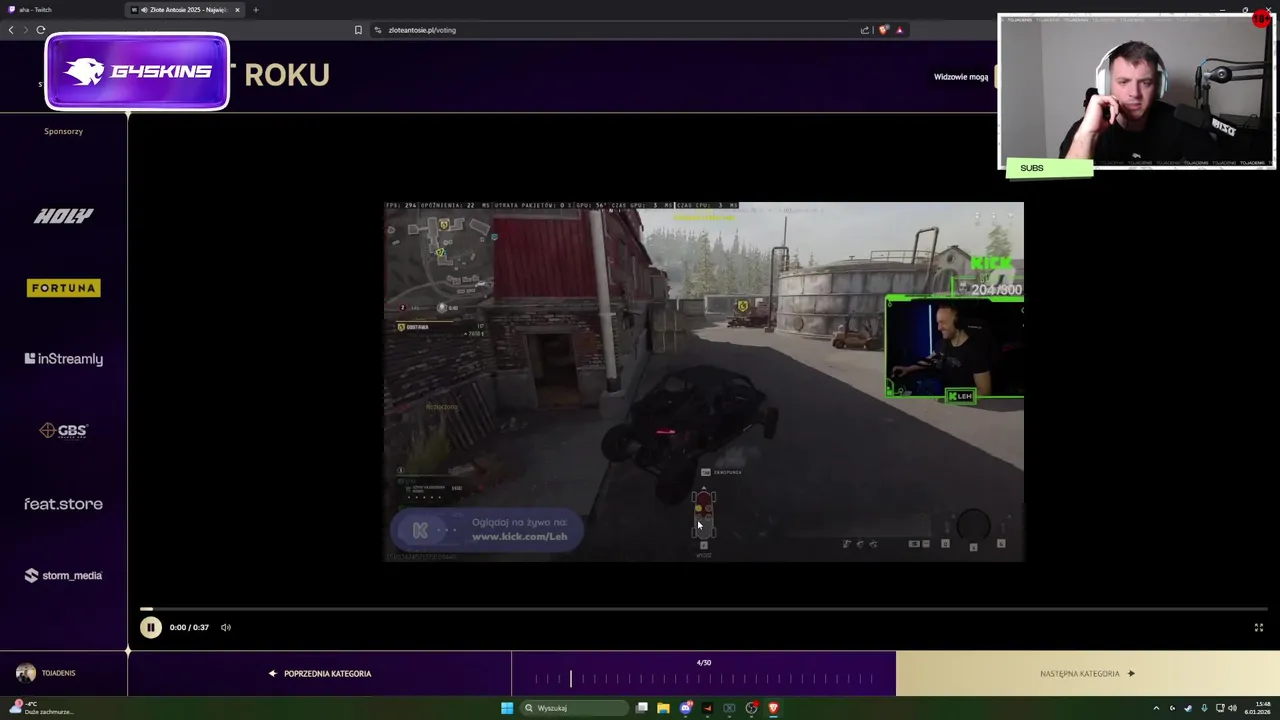Viewport: 1280px width, 720px height.
Task: Click the 'Widzowie mogą' text at top
Action: [x=961, y=77]
